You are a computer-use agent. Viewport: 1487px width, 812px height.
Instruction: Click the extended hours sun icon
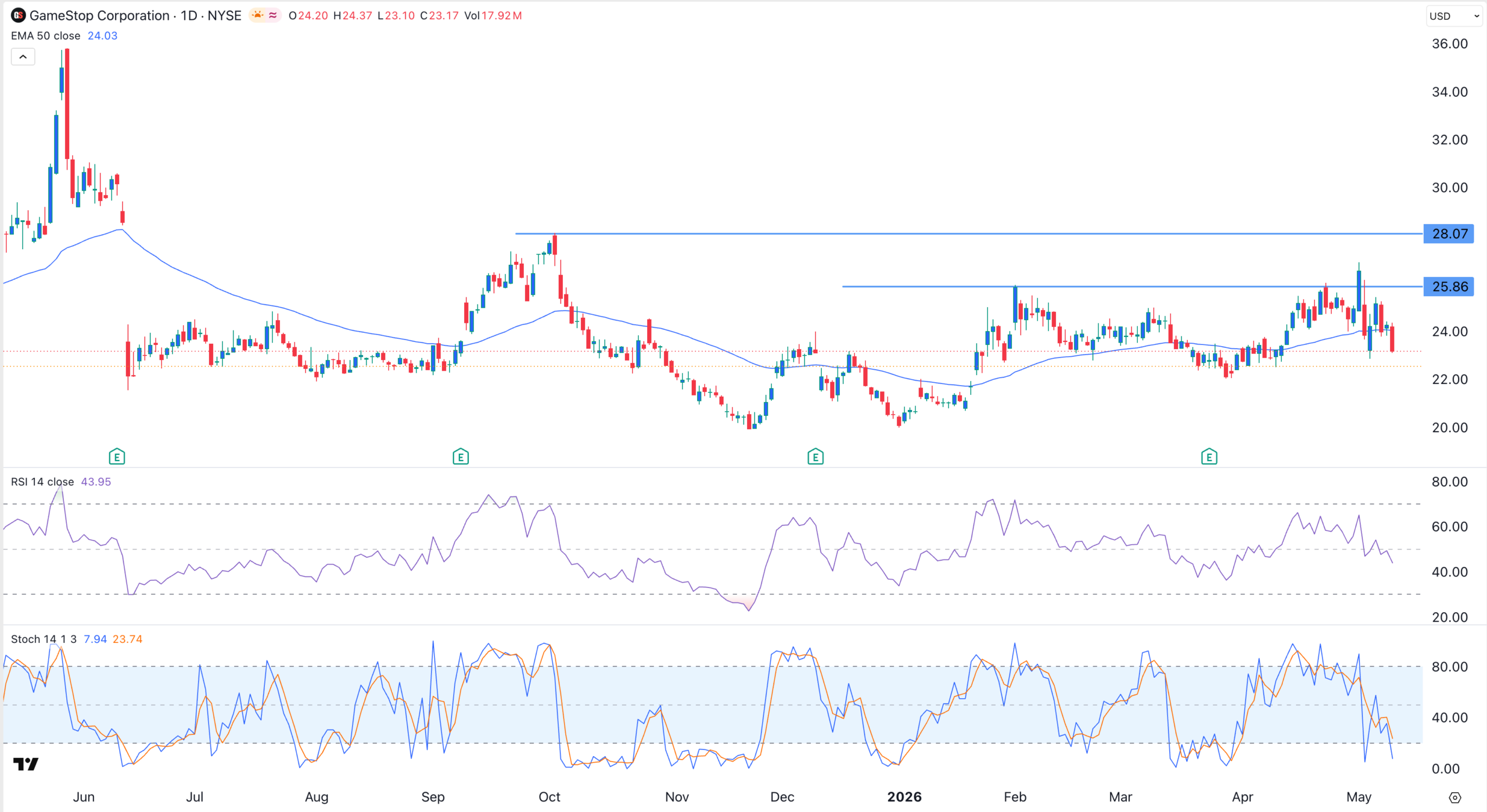point(257,16)
